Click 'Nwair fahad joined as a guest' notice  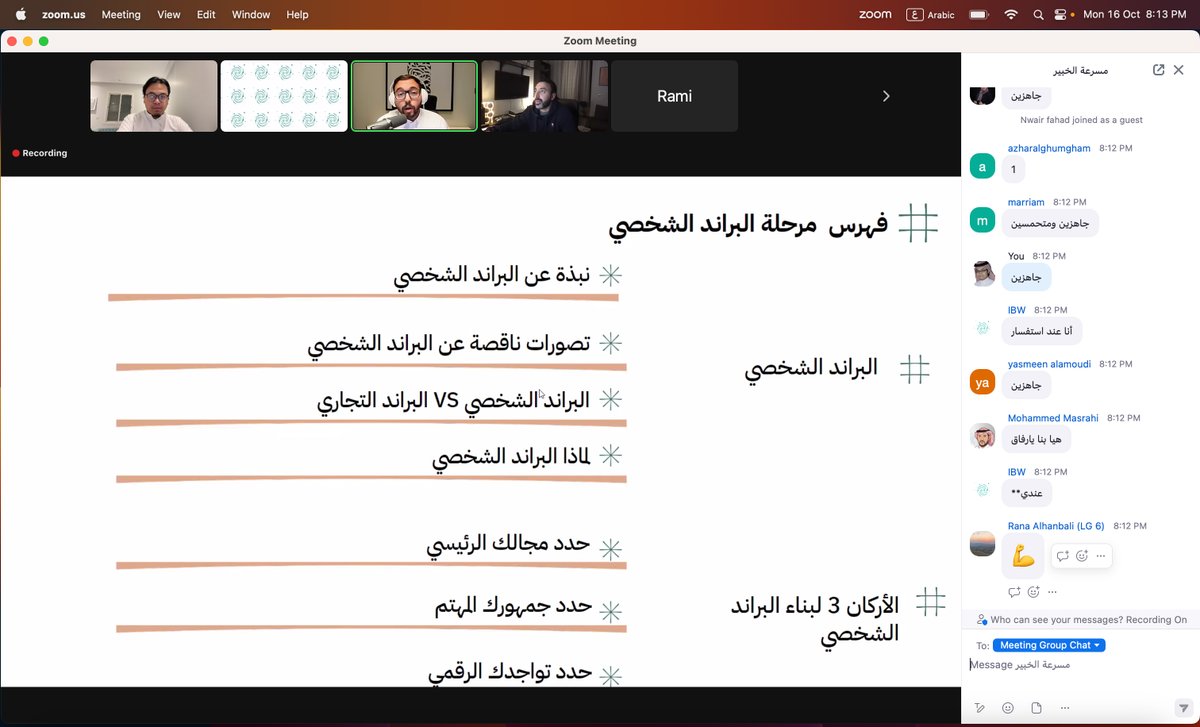pos(1081,120)
